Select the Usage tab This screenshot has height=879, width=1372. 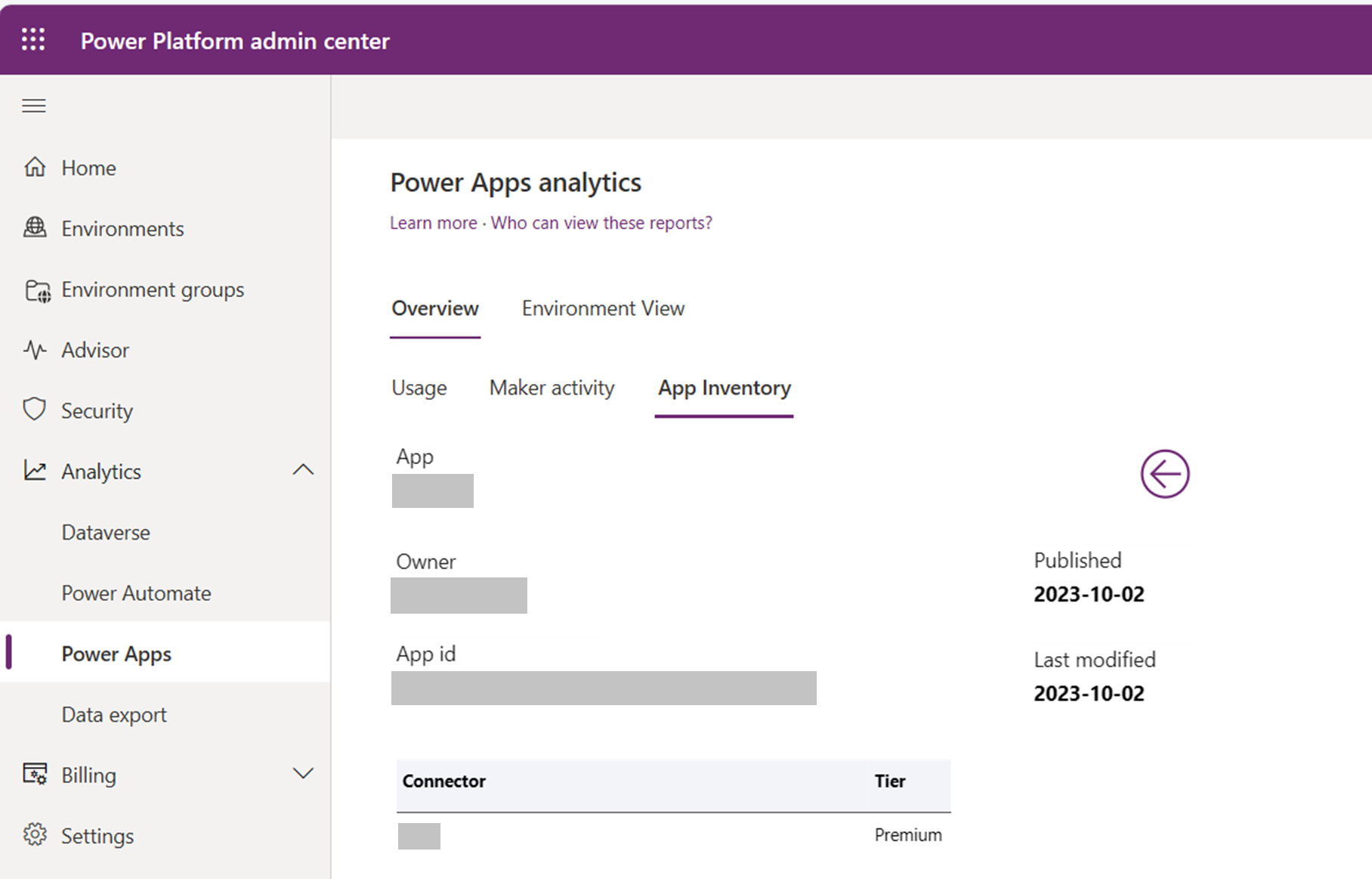tap(419, 388)
